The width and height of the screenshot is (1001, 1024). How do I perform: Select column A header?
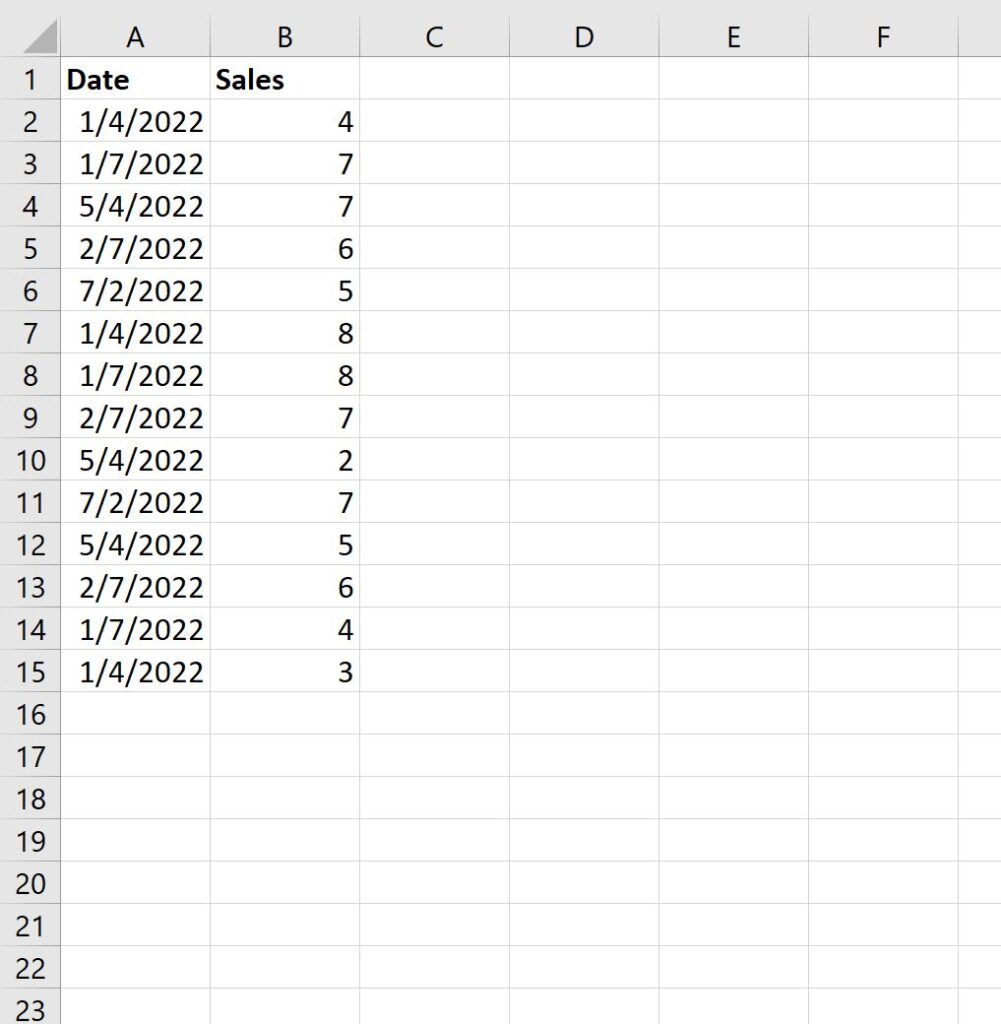pyautogui.click(x=135, y=38)
